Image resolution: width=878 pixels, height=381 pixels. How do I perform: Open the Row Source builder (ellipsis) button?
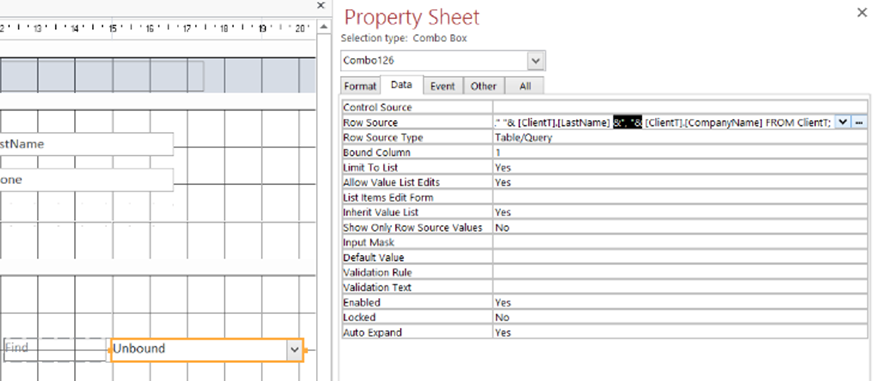[x=858, y=123]
